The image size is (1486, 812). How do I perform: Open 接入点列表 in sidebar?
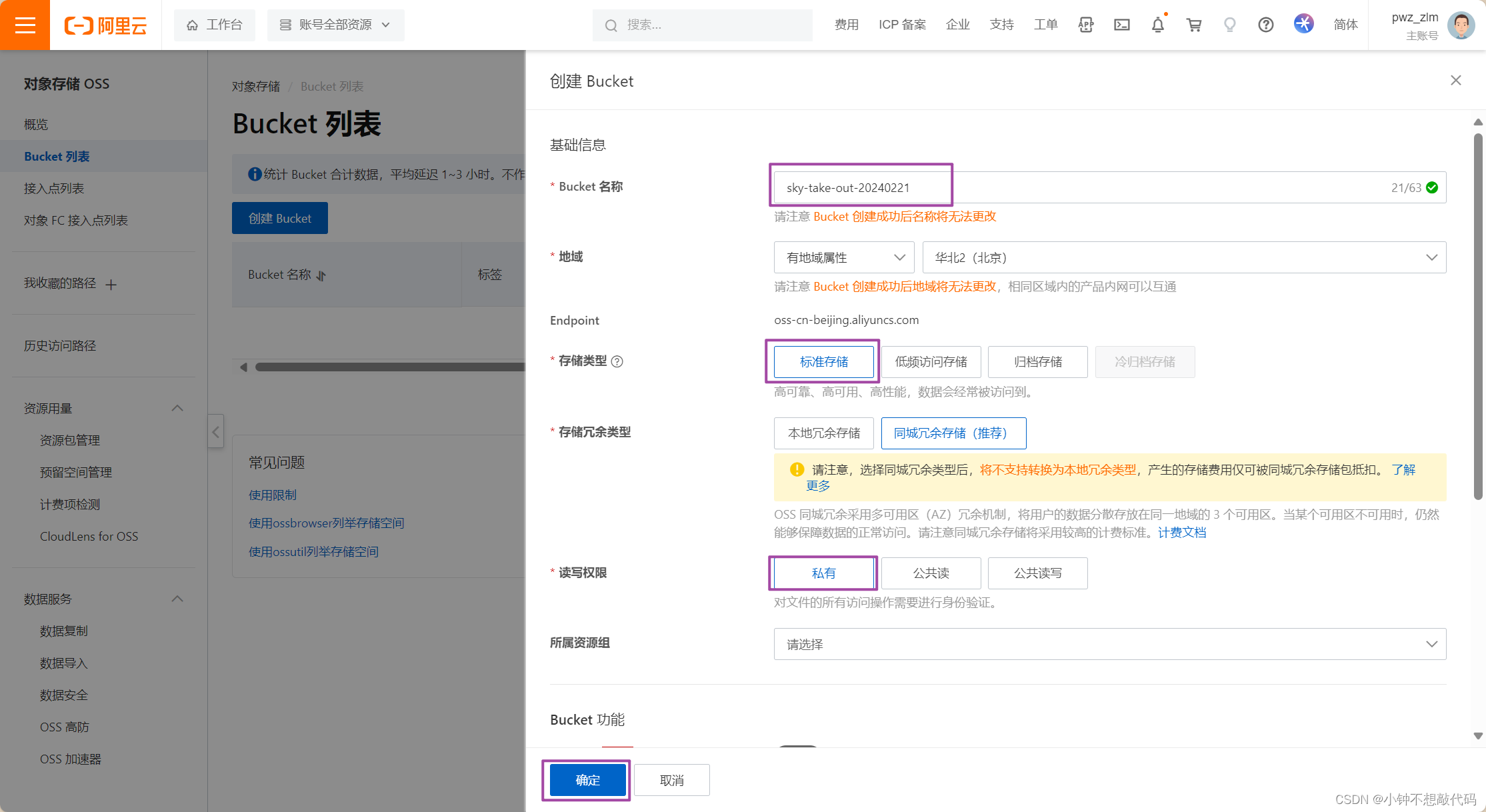click(54, 189)
